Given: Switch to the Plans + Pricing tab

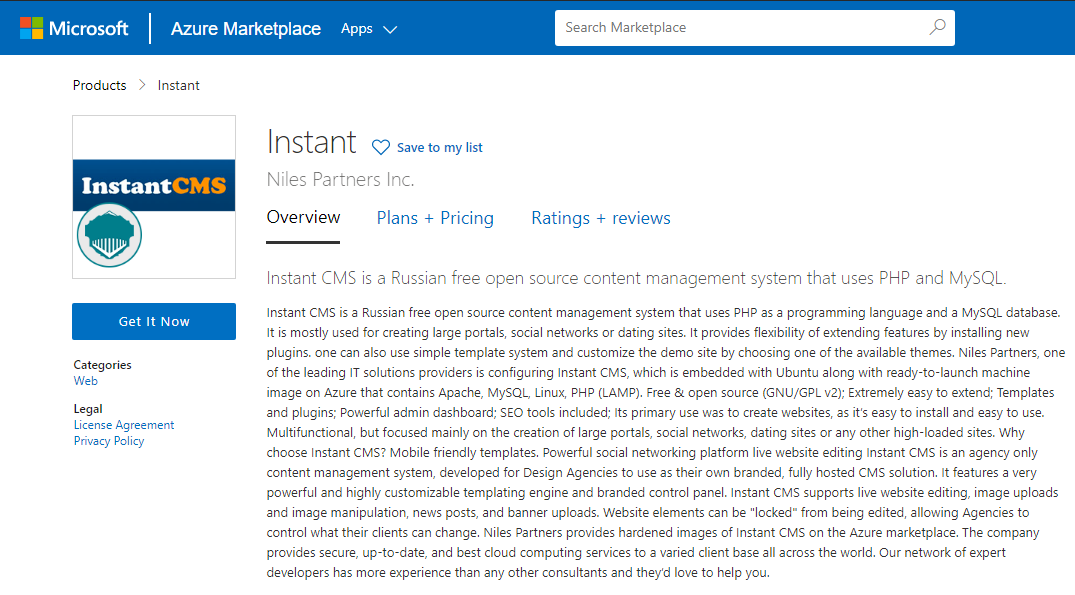Looking at the screenshot, I should (x=435, y=218).
